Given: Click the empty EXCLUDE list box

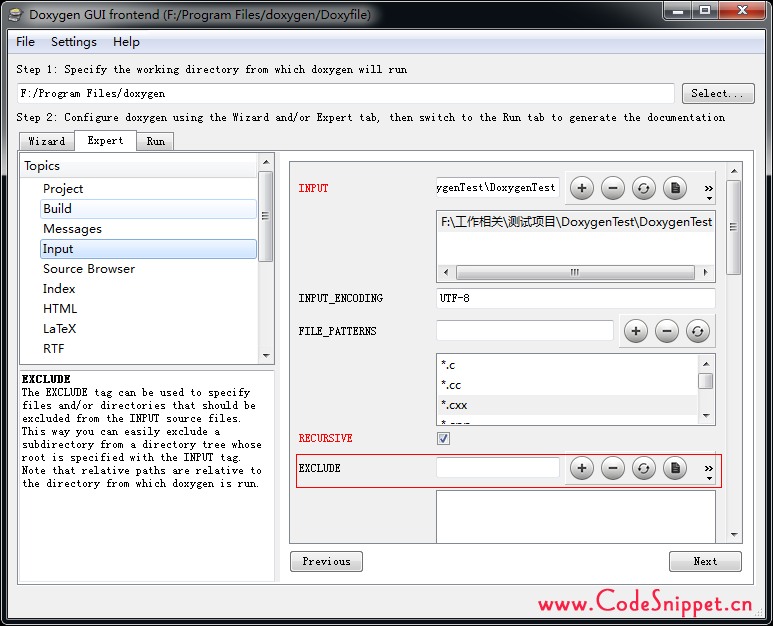Looking at the screenshot, I should (576, 517).
